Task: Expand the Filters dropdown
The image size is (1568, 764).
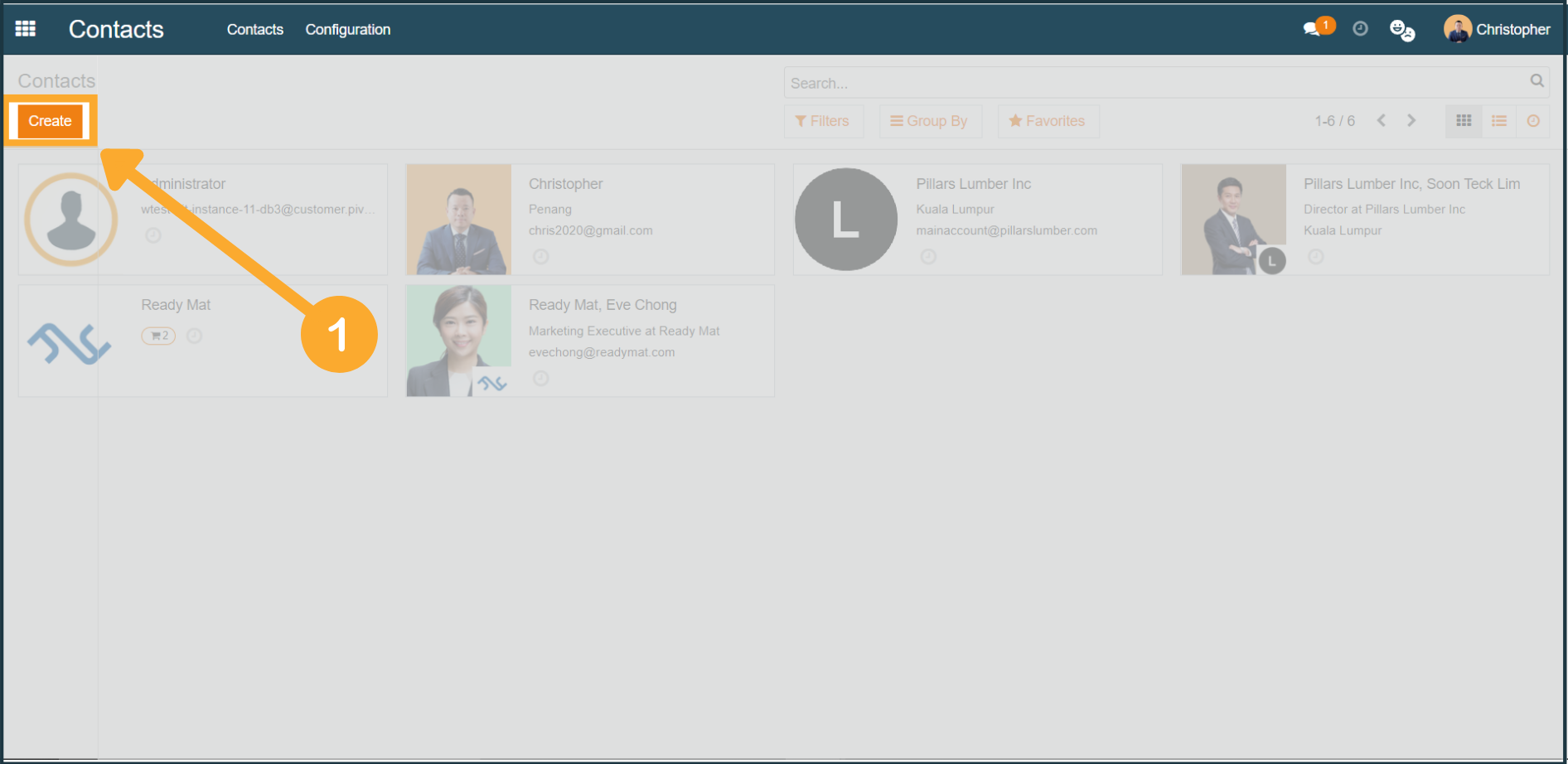Action: tap(822, 121)
